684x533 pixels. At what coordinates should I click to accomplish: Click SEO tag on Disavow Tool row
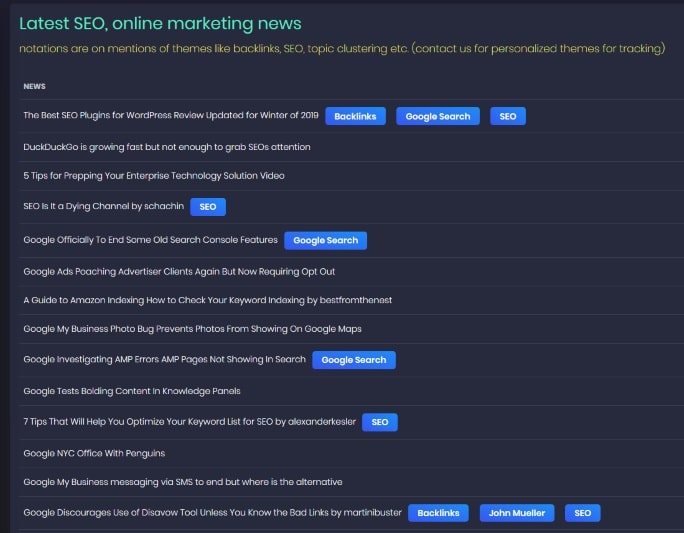(x=583, y=513)
